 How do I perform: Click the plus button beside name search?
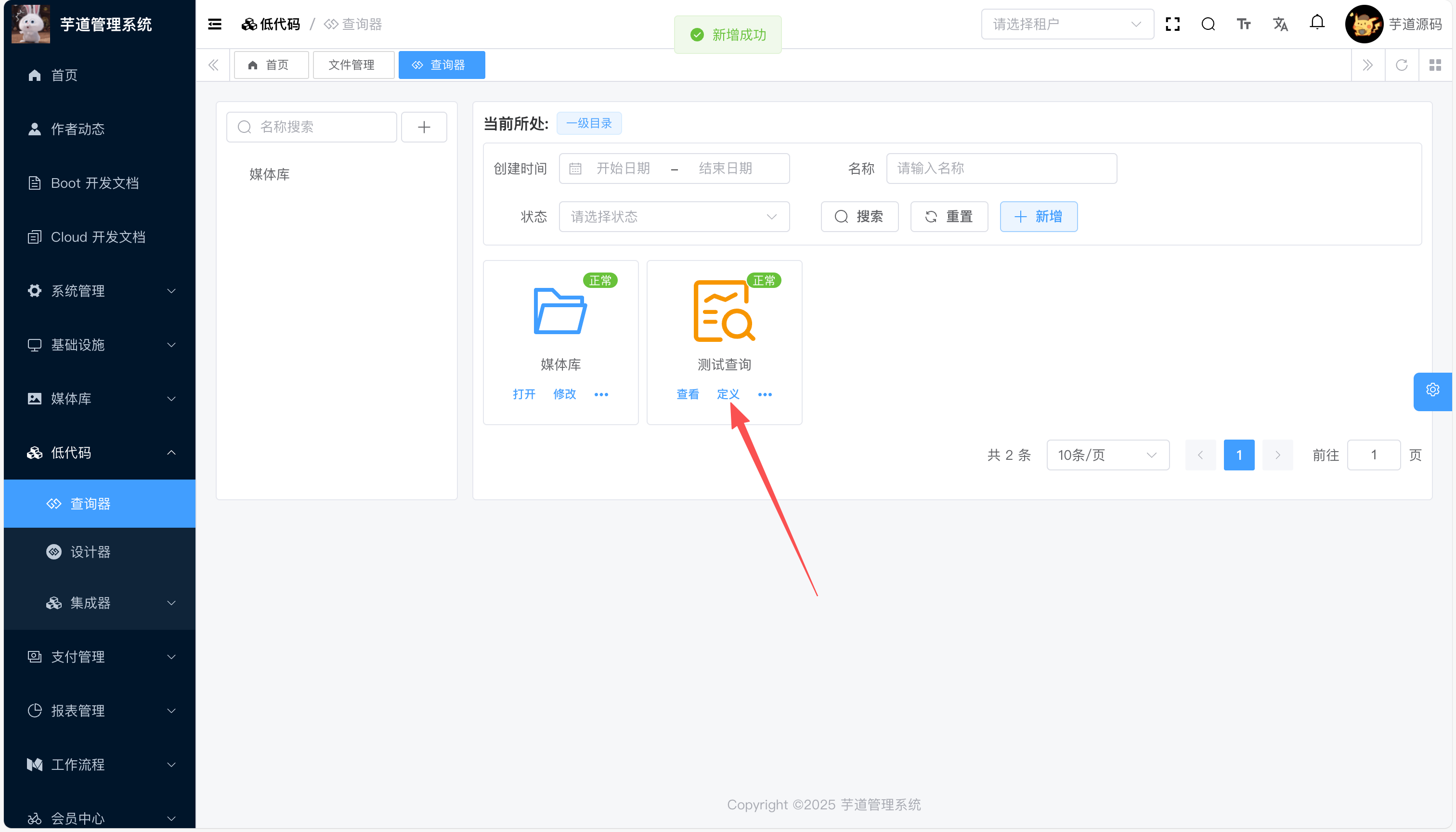click(x=423, y=127)
